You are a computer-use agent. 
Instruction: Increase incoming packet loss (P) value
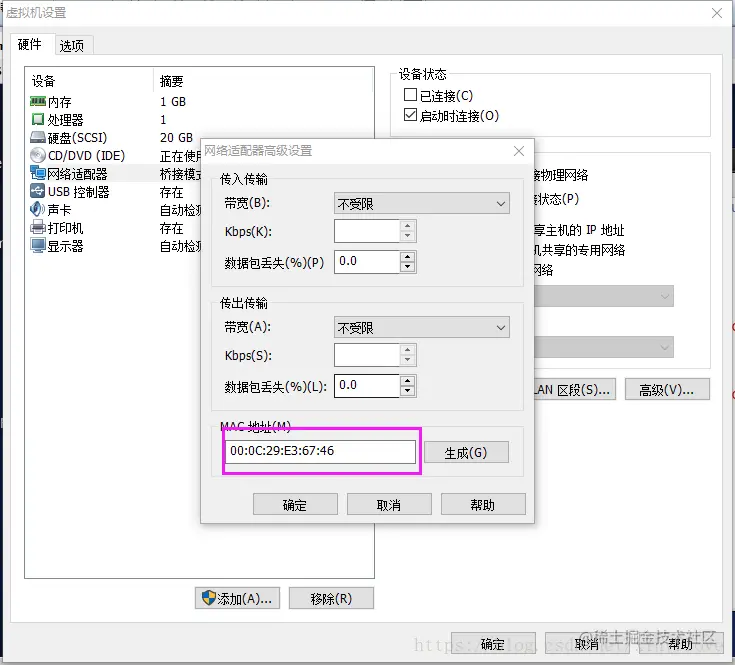(x=407, y=256)
